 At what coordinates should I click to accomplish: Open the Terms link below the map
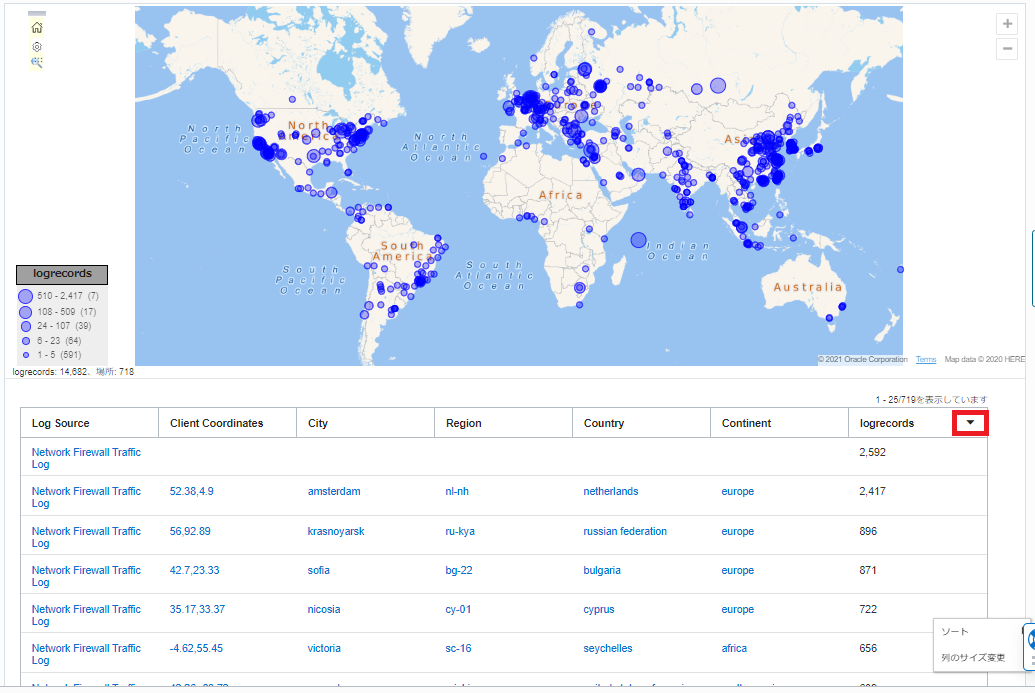pos(926,360)
